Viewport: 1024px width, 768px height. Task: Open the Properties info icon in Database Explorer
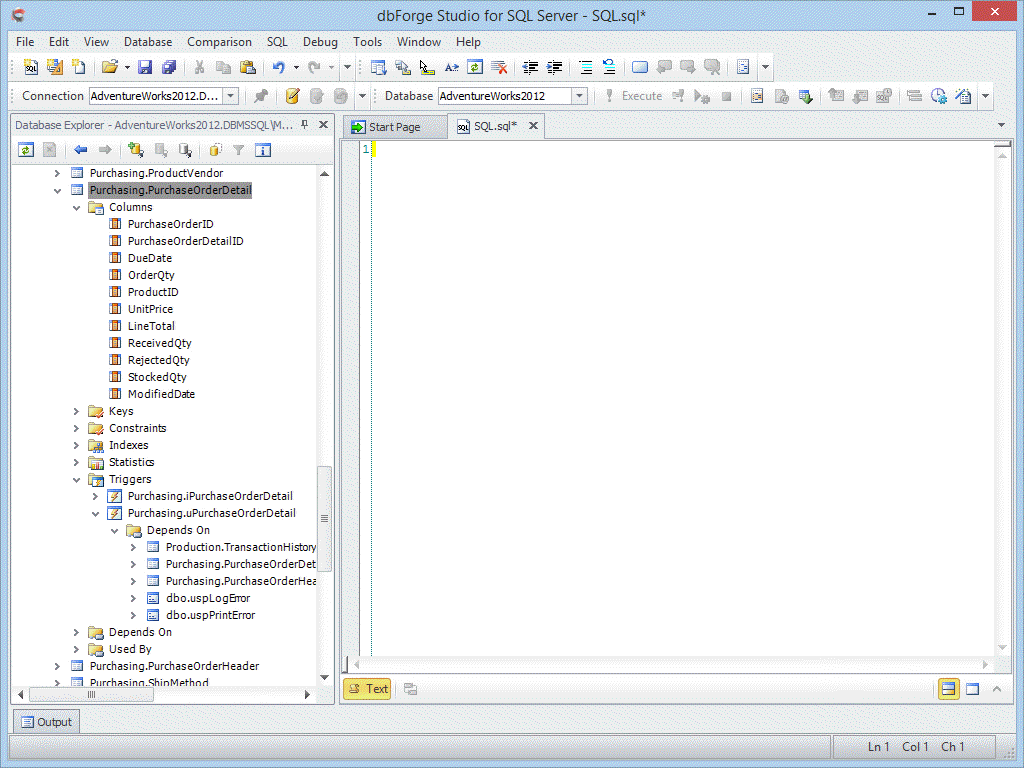(263, 150)
